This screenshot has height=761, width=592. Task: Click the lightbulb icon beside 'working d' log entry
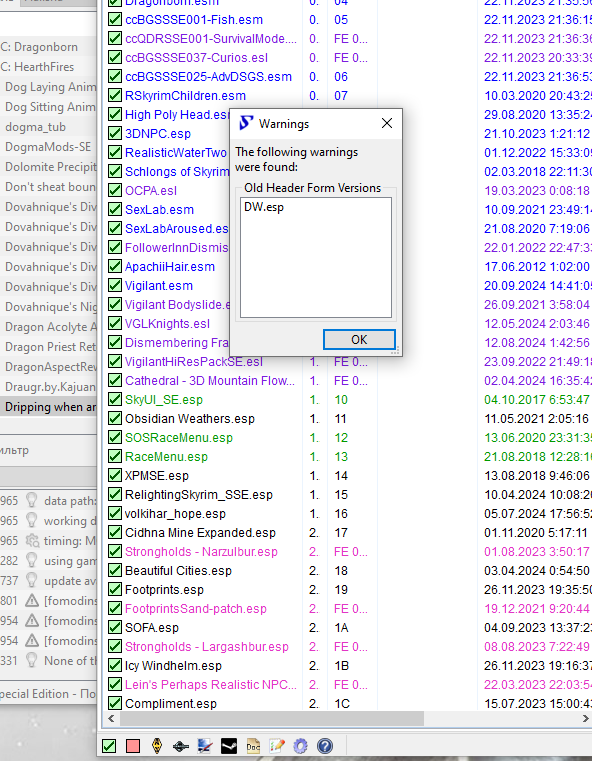pyautogui.click(x=32, y=520)
